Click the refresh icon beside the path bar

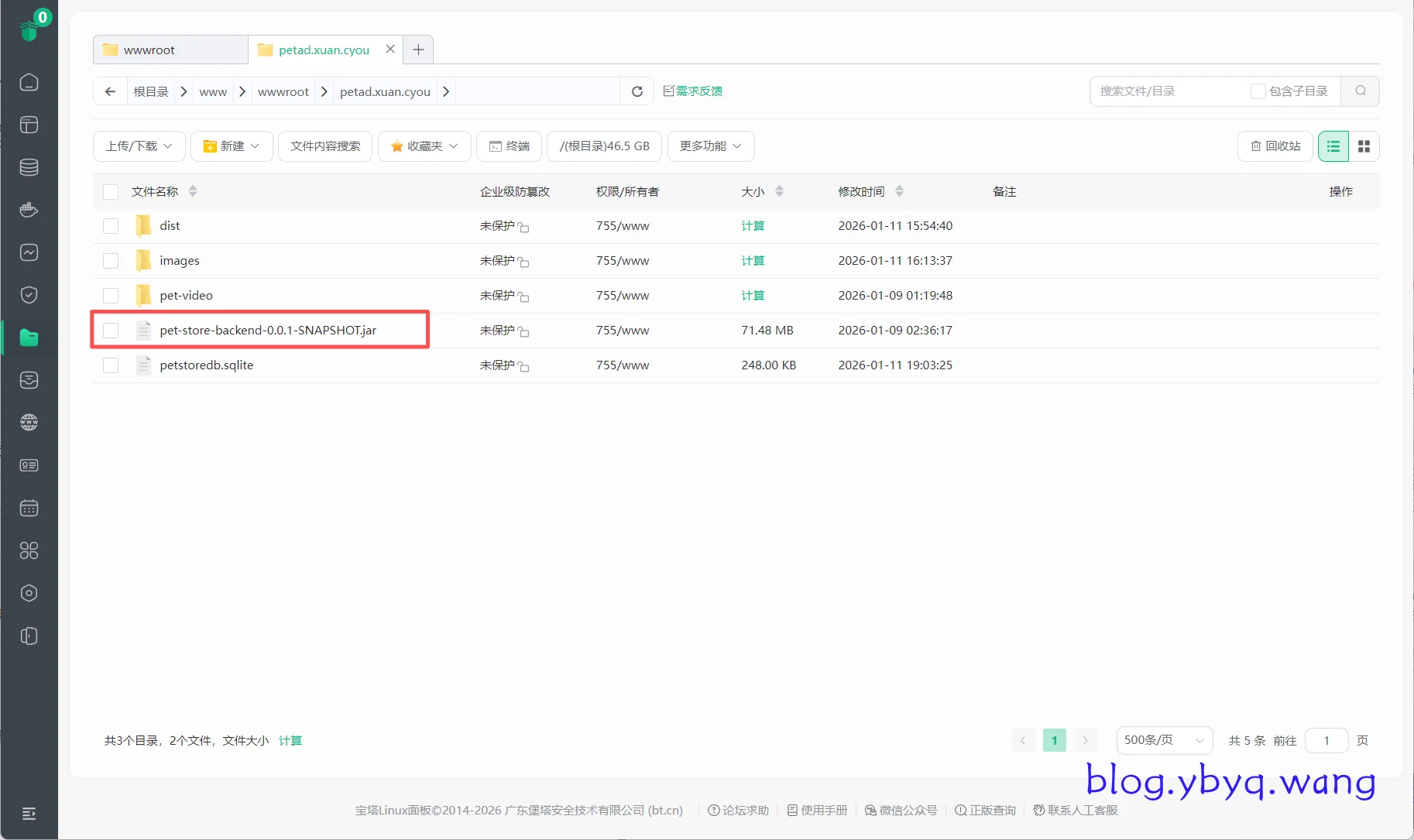(637, 91)
